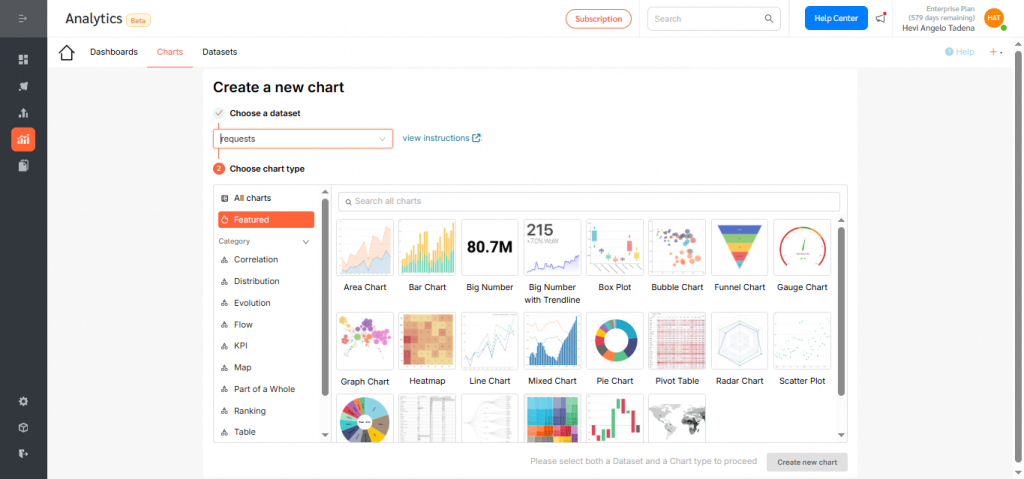Click the Help Center button
The height and width of the screenshot is (479, 1024).
click(x=836, y=18)
